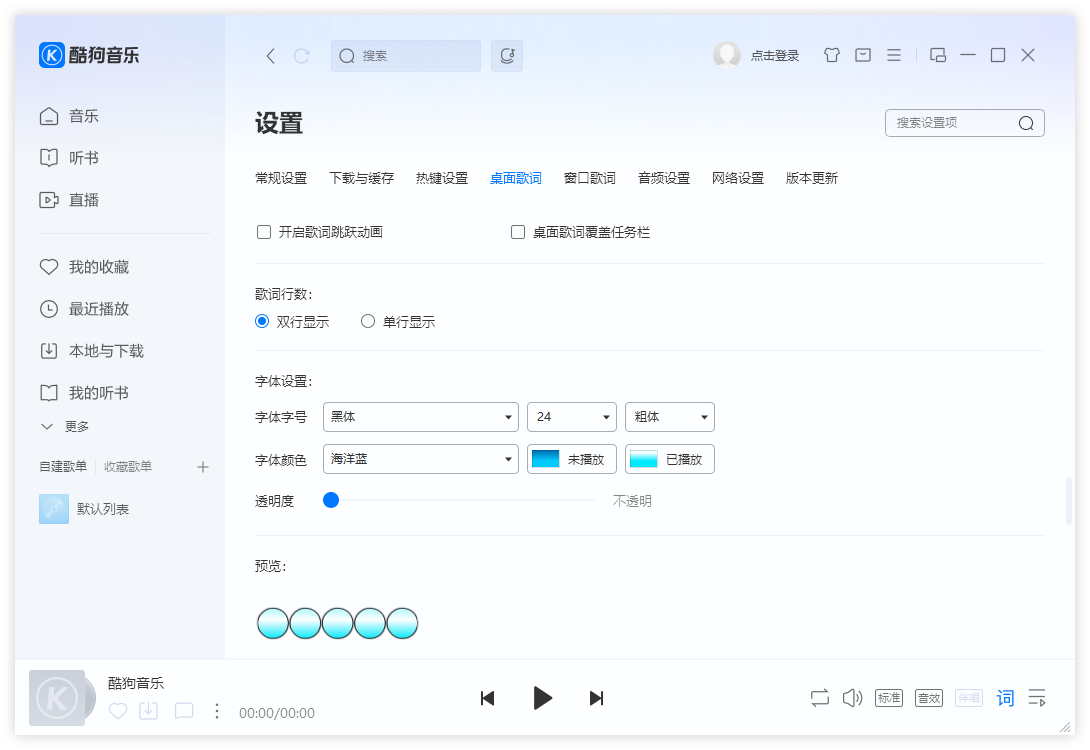Check 桌面歌词覆盖任务栏 option
Viewport: 1090px width, 750px height.
[518, 231]
